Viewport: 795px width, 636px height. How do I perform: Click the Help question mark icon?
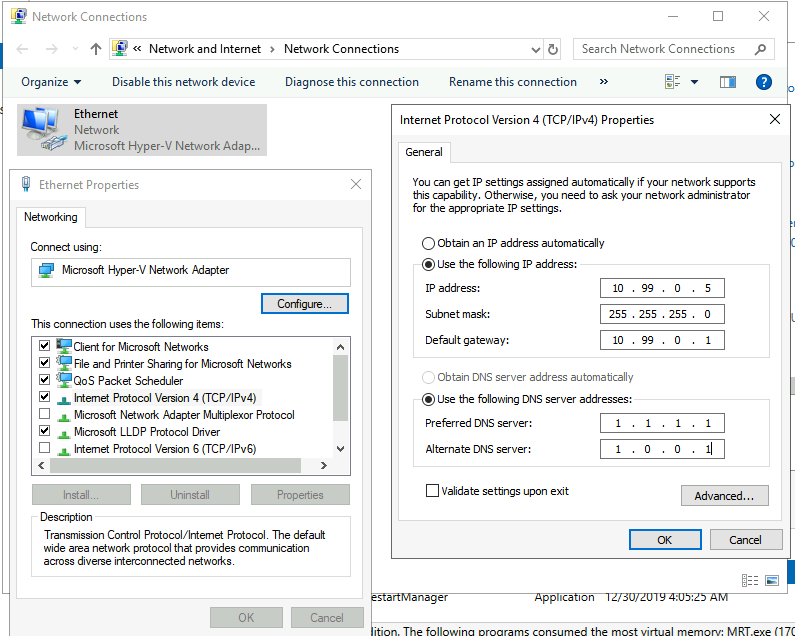[764, 82]
